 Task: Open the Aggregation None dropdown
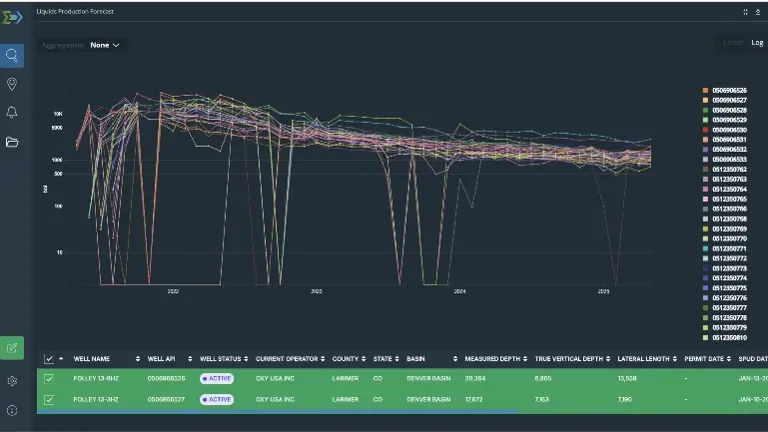coord(104,45)
